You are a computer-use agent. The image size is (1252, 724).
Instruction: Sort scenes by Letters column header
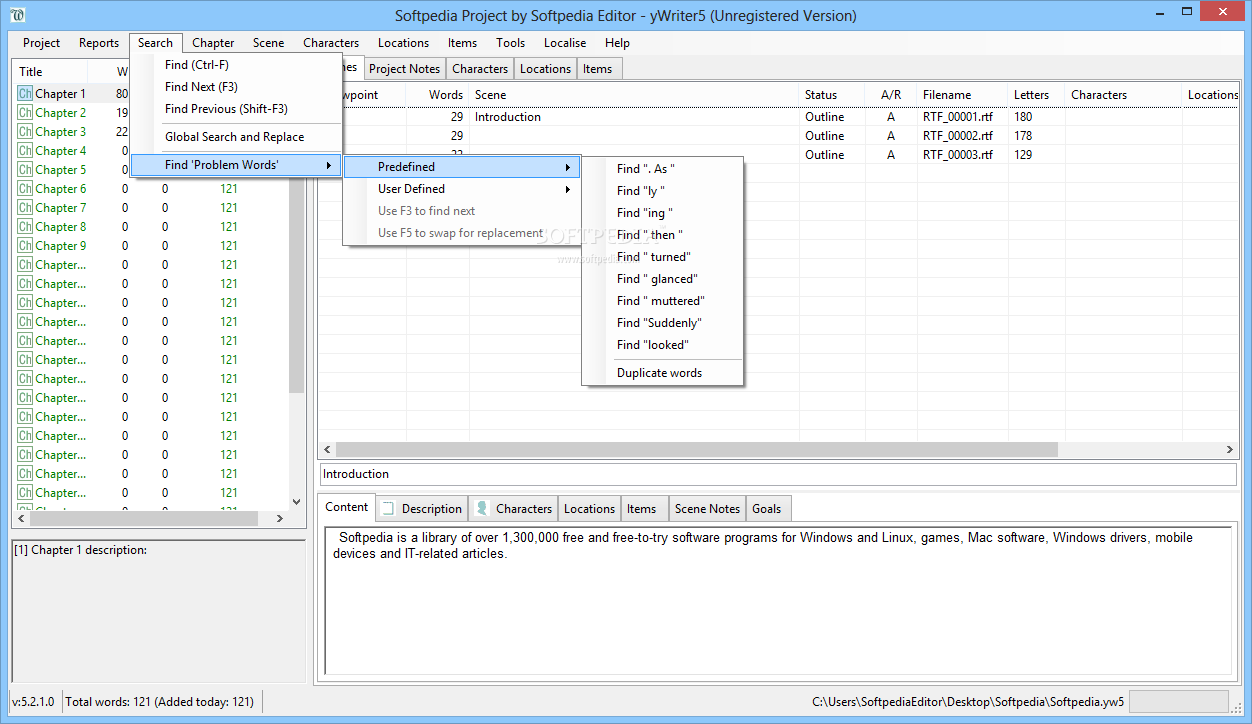1036,95
